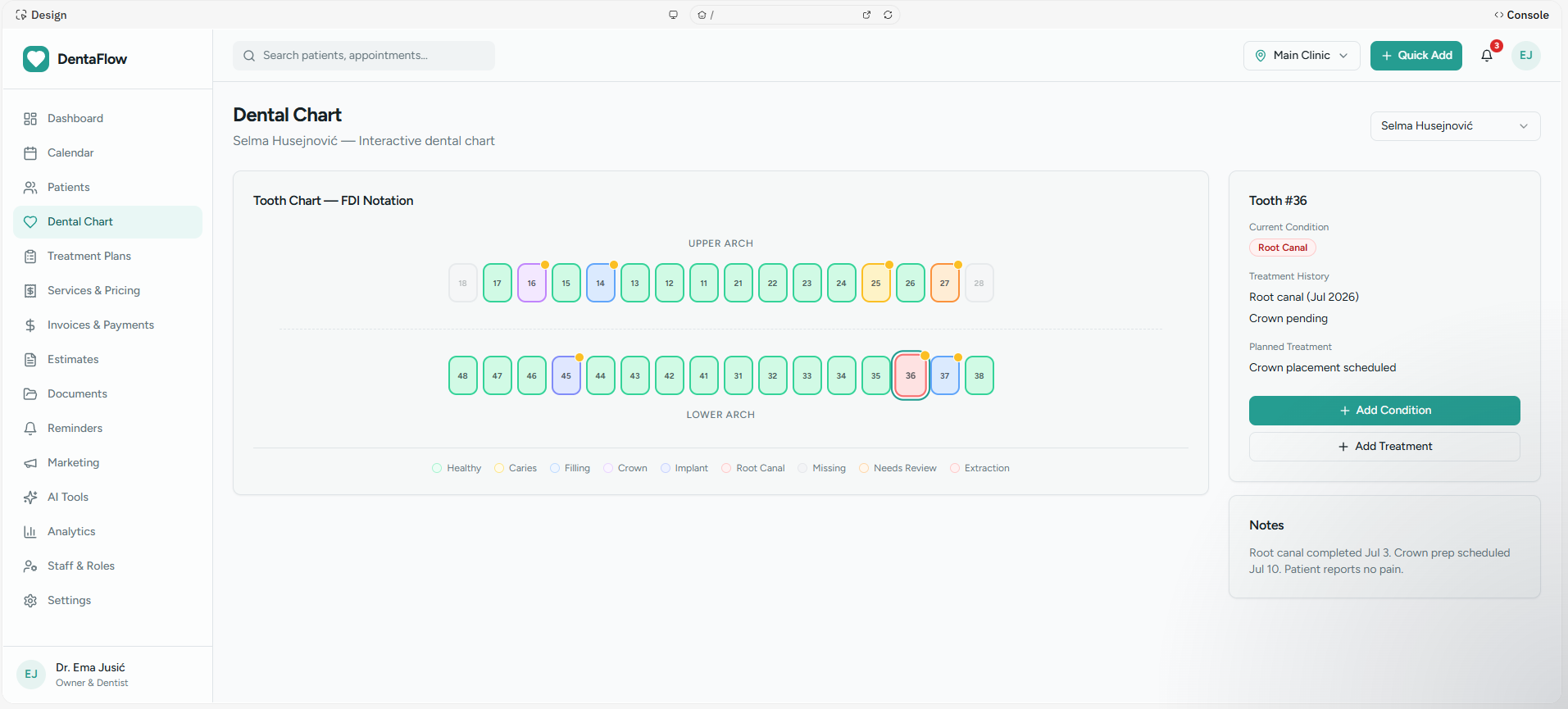Click the Implant legend color swatch
The image size is (1568, 709).
[x=666, y=468]
